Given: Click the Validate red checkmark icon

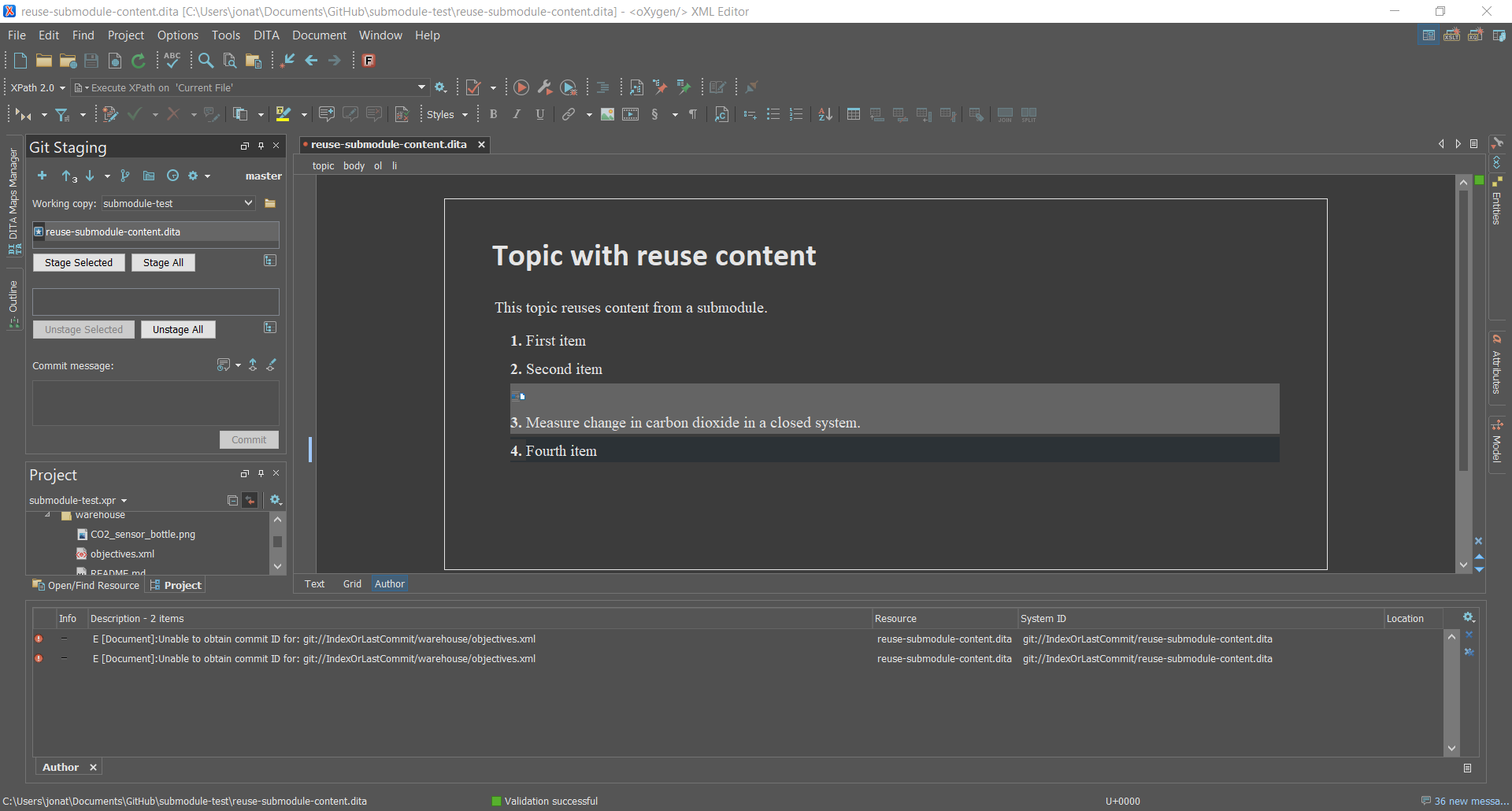Looking at the screenshot, I should [473, 87].
